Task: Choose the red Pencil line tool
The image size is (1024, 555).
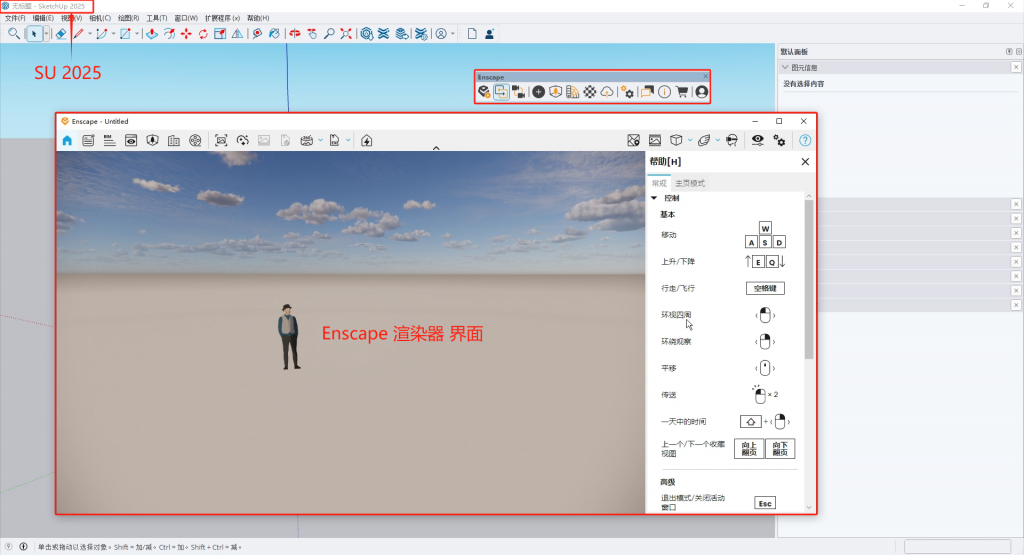Action: pyautogui.click(x=78, y=34)
